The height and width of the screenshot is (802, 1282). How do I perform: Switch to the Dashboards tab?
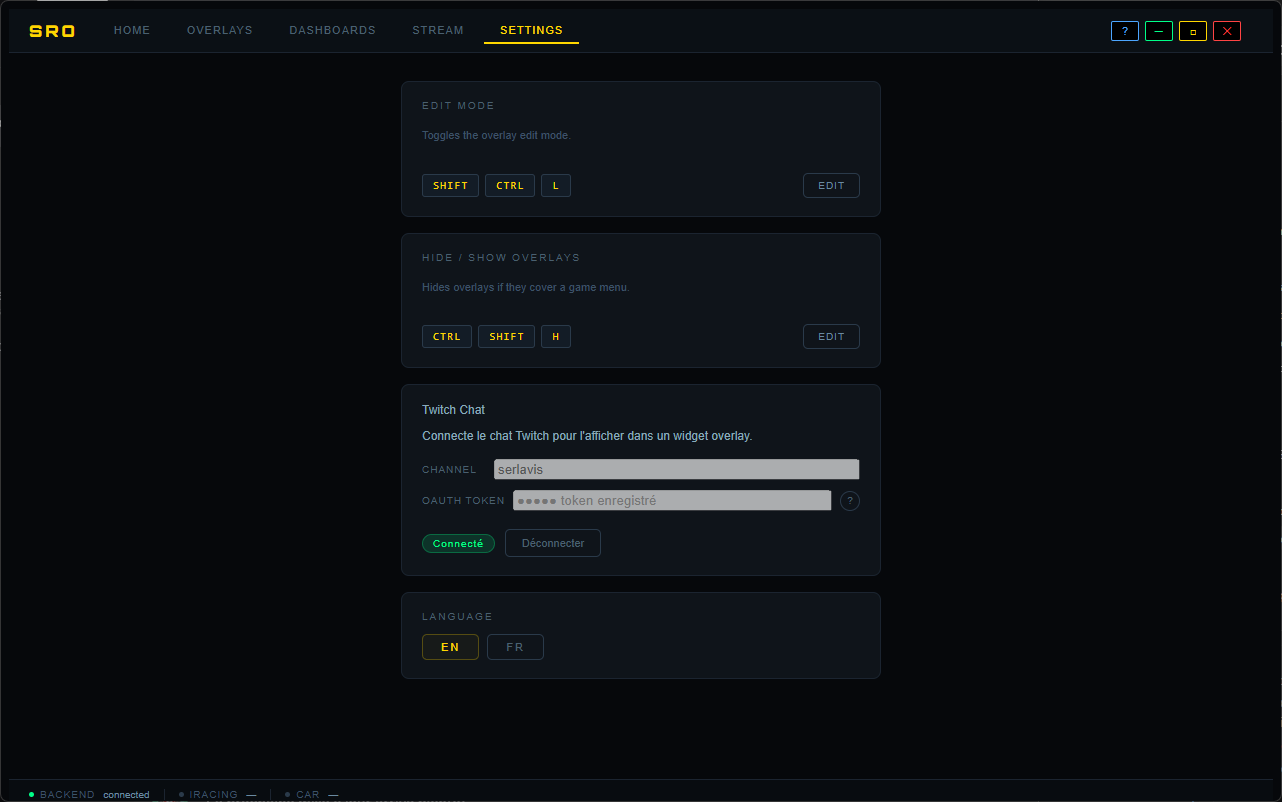click(333, 31)
